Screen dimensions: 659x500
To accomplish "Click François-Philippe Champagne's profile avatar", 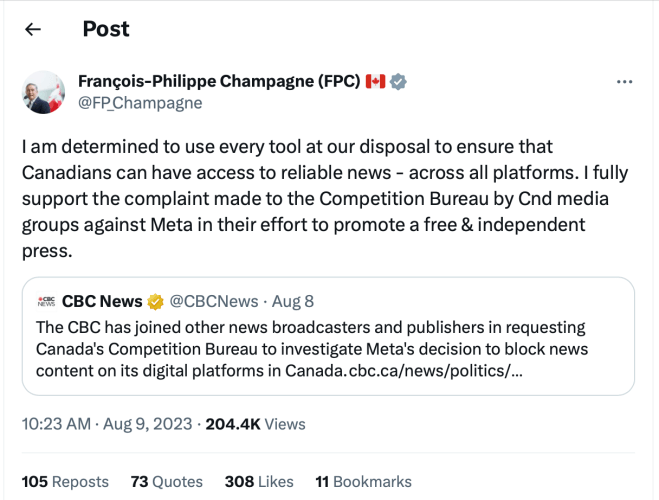I will (44, 92).
